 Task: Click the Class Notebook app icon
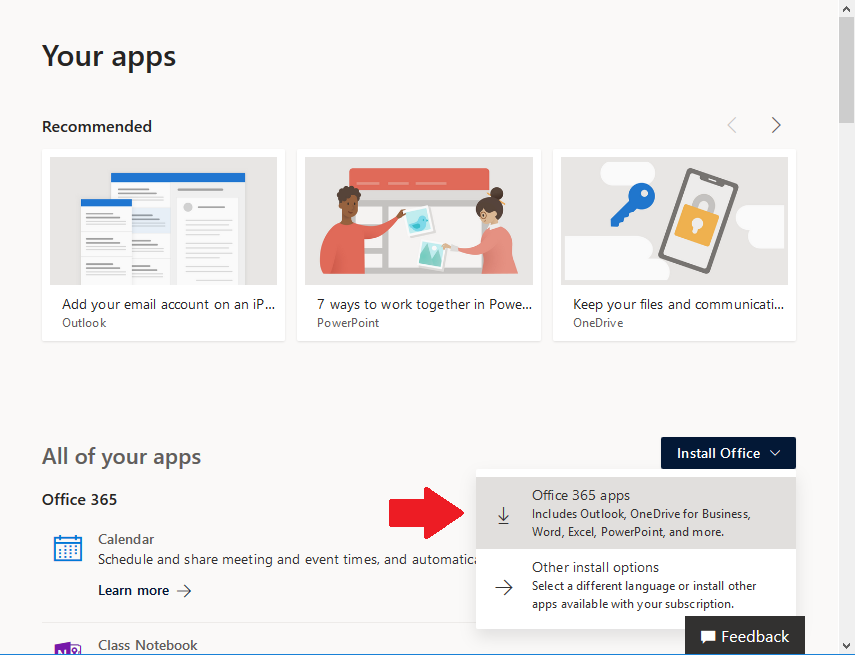click(x=68, y=648)
